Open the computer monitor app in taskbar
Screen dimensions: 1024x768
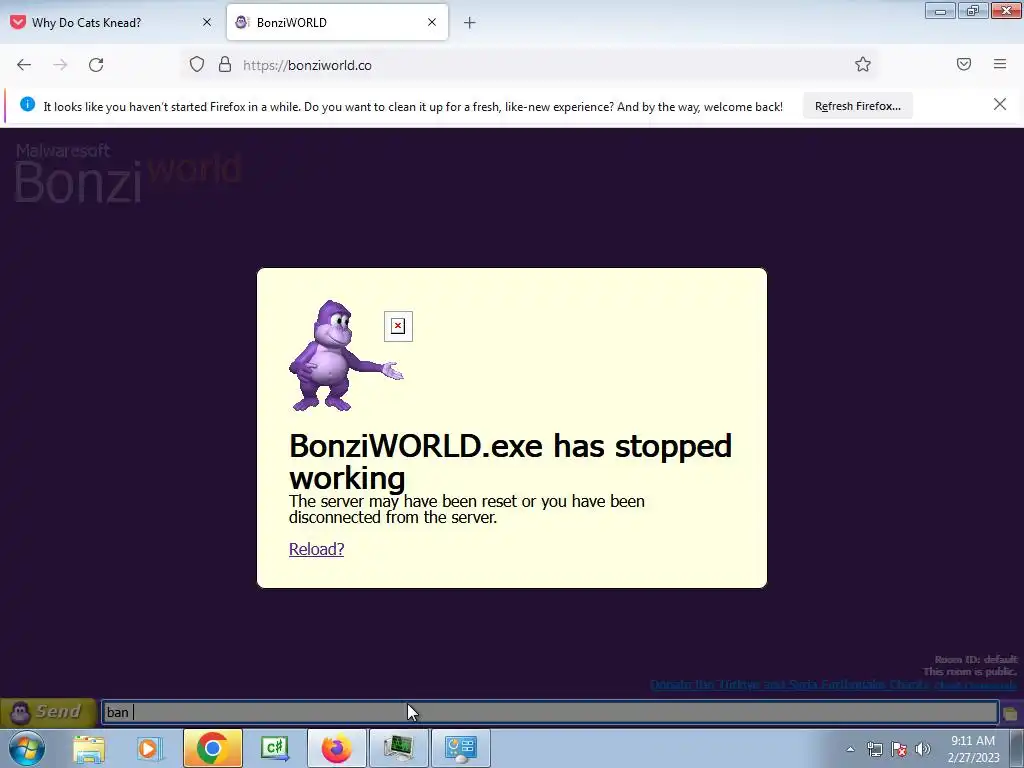coord(398,748)
